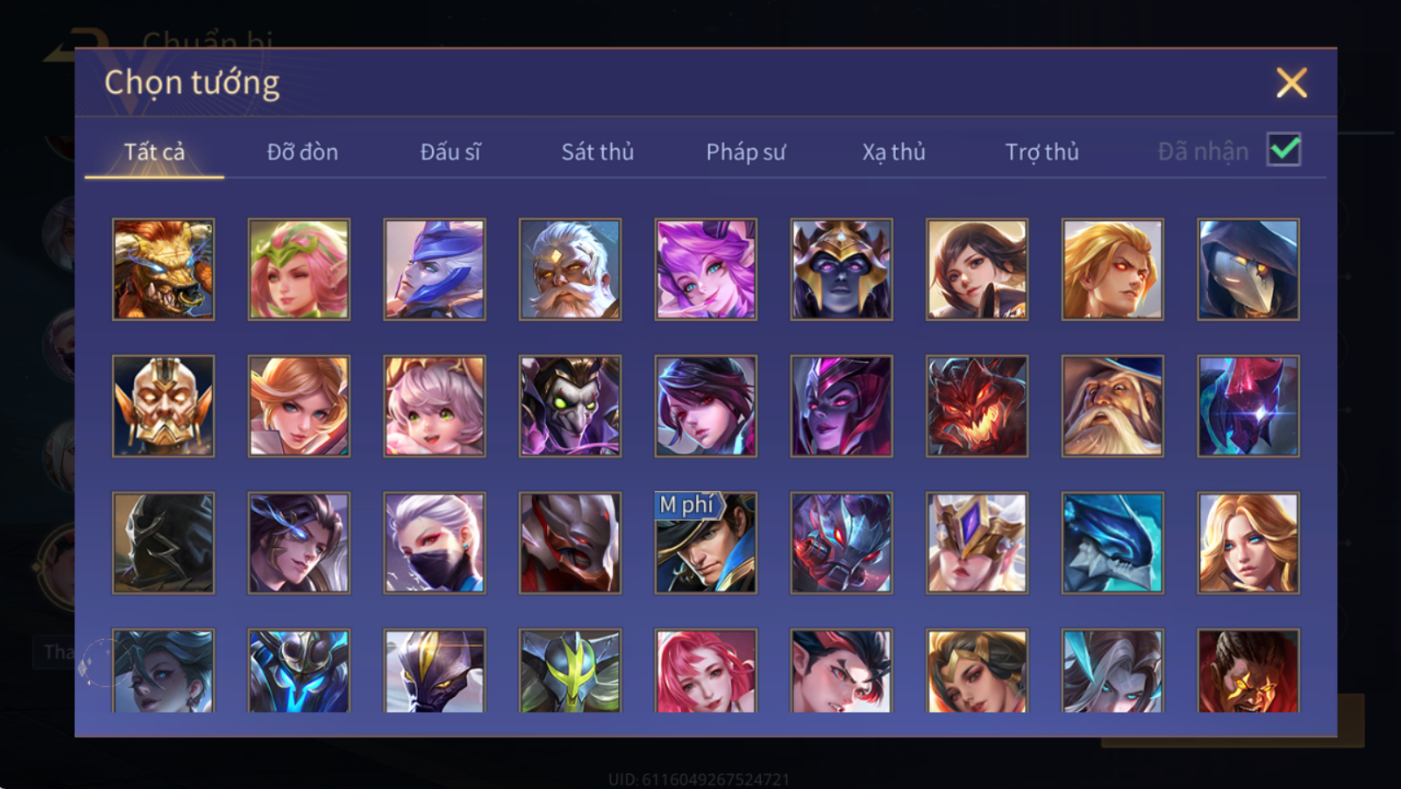Select the golden-masked pointy-eared hero

163,407
